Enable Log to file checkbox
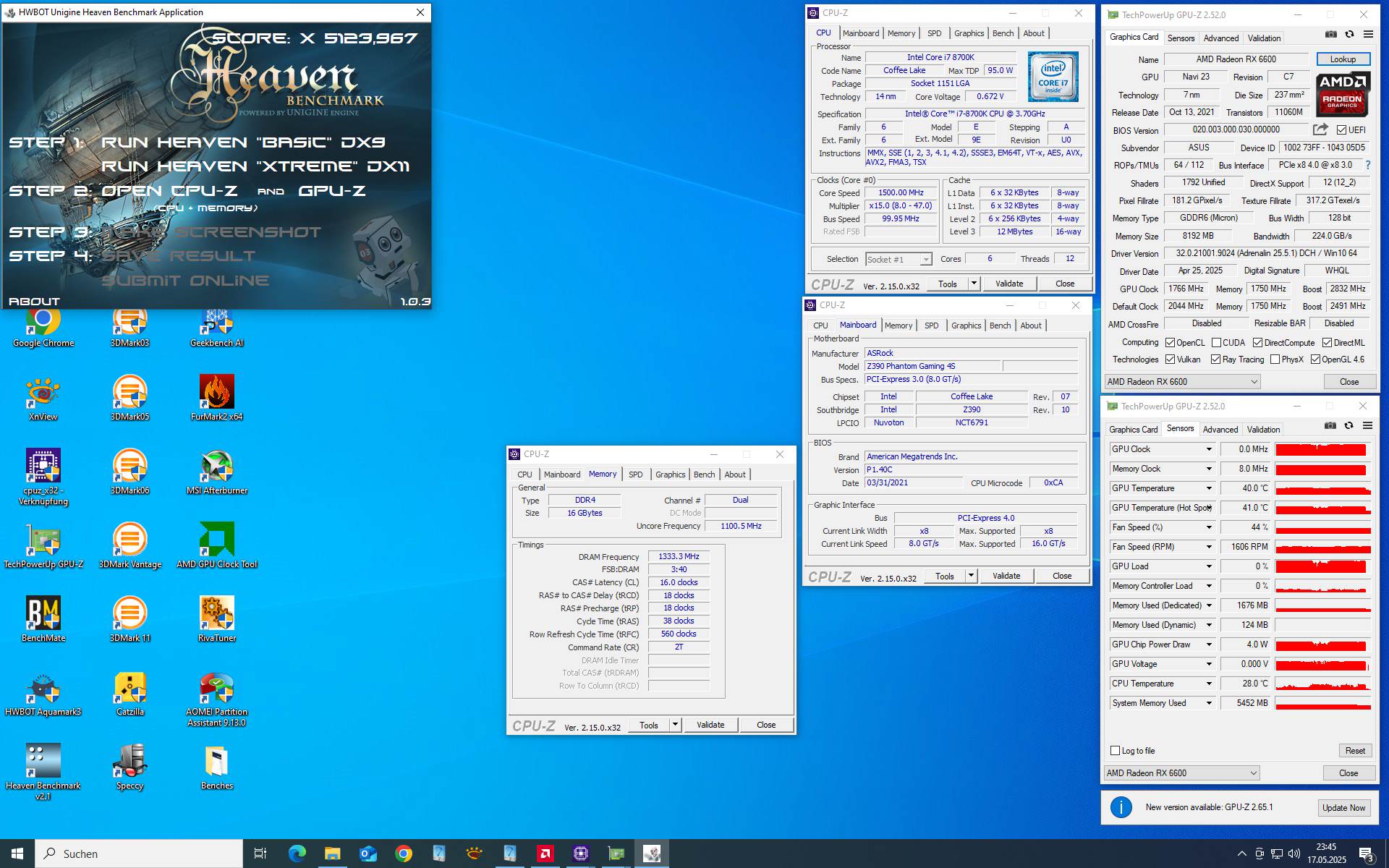 1115,751
